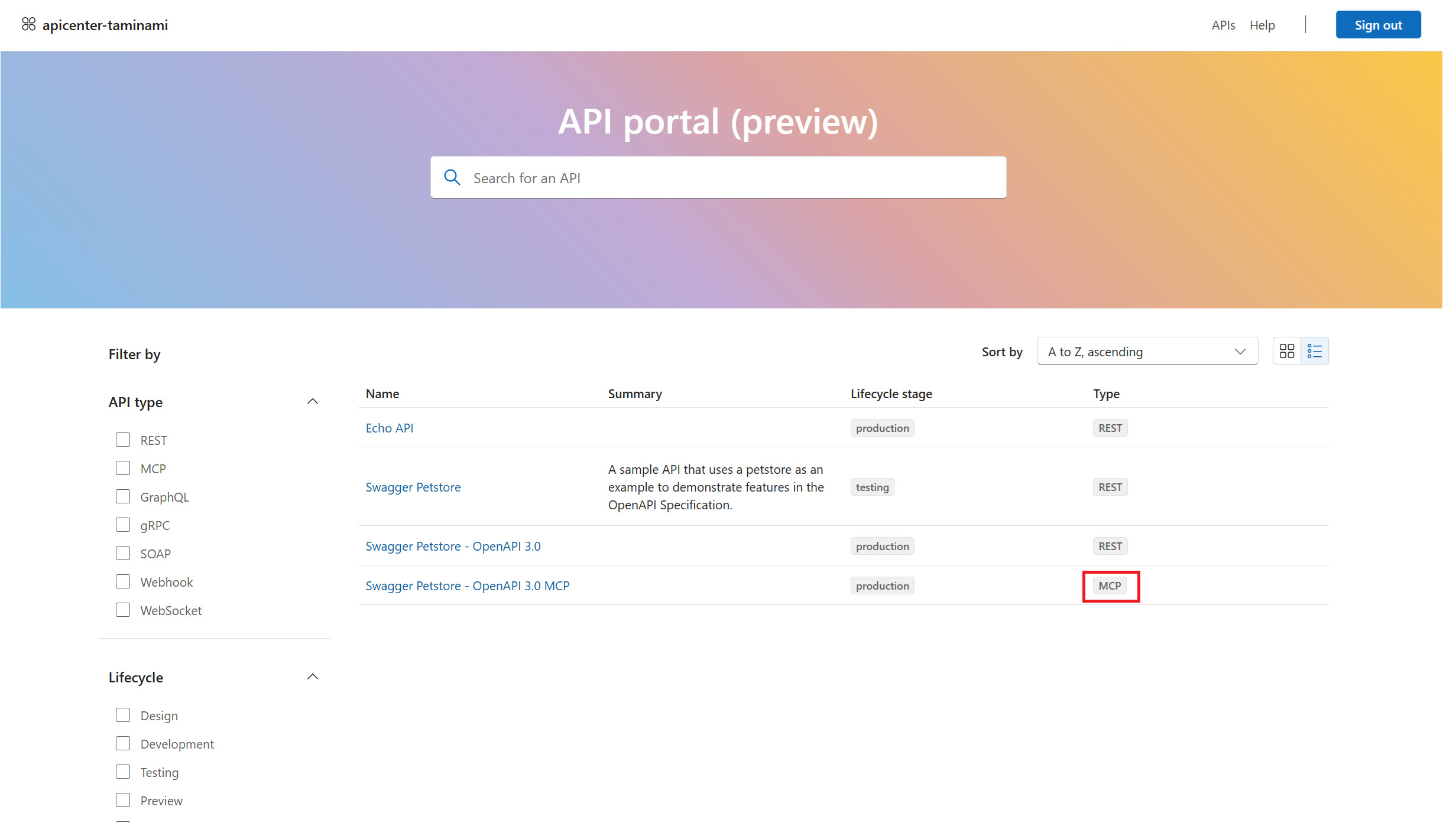This screenshot has height=823, width=1456.
Task: Open the APIs navigation item
Action: pos(1223,25)
